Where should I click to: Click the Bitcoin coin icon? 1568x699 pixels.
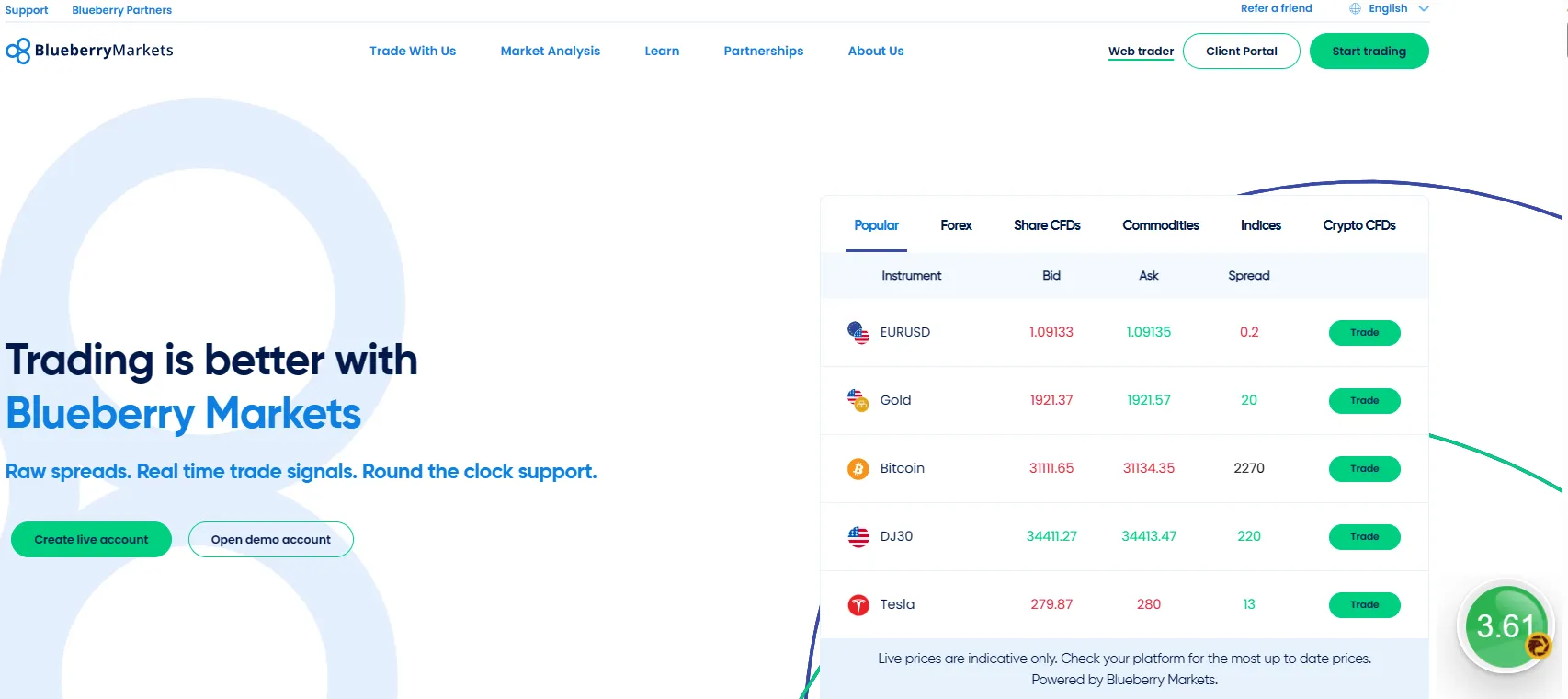point(858,468)
